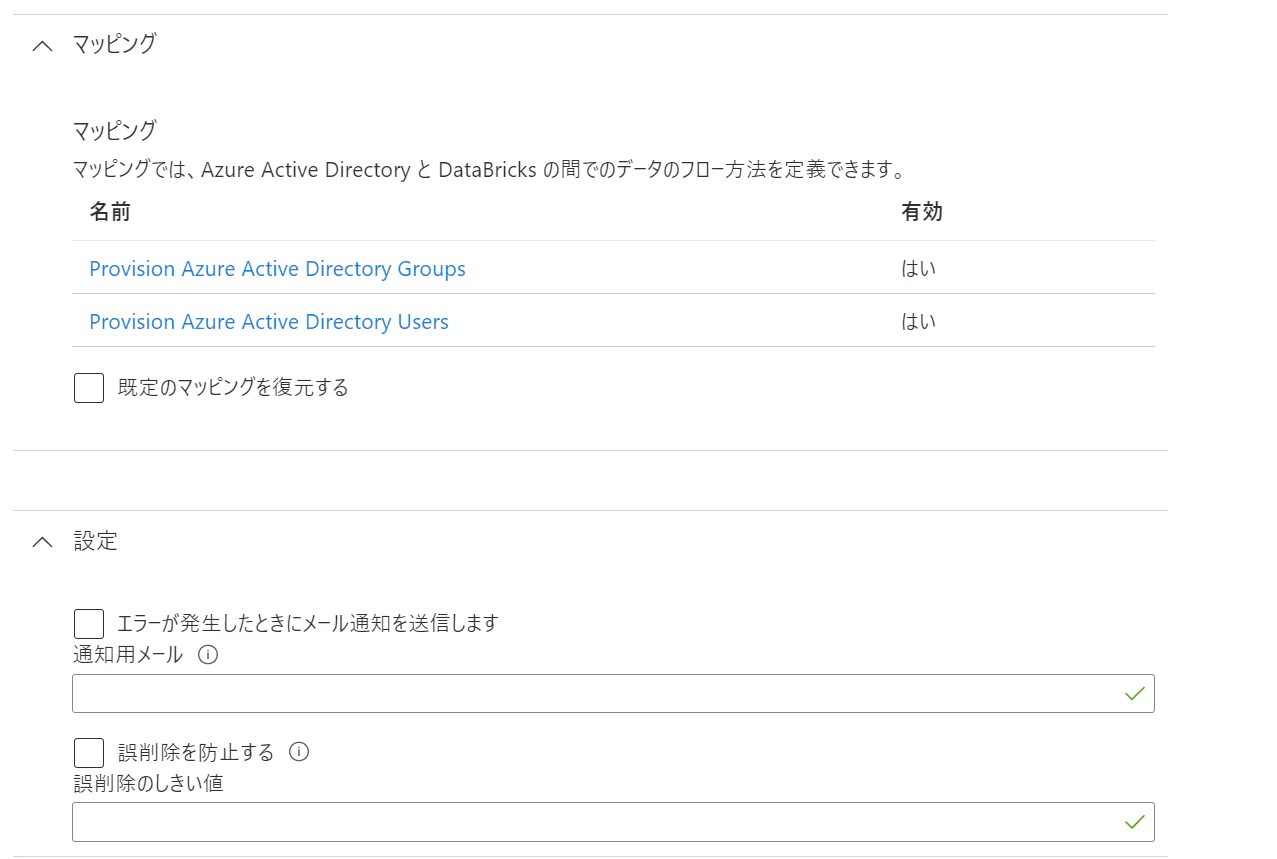Focus the 誤削除のしきい値 input field
The image size is (1277, 859).
613,822
